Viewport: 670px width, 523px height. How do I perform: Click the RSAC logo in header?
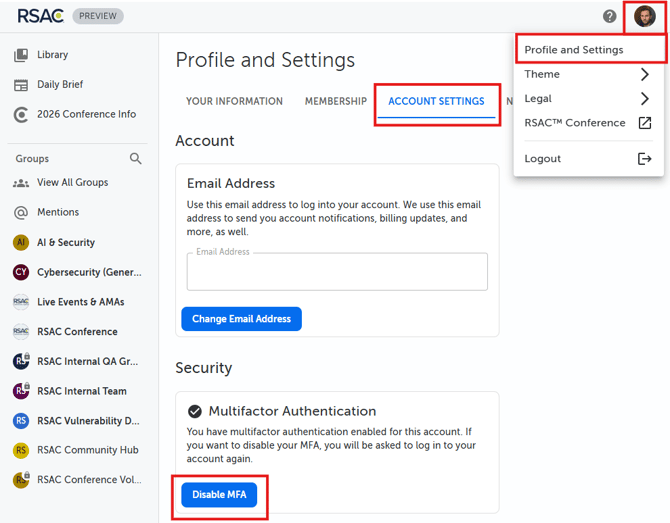tap(40, 16)
